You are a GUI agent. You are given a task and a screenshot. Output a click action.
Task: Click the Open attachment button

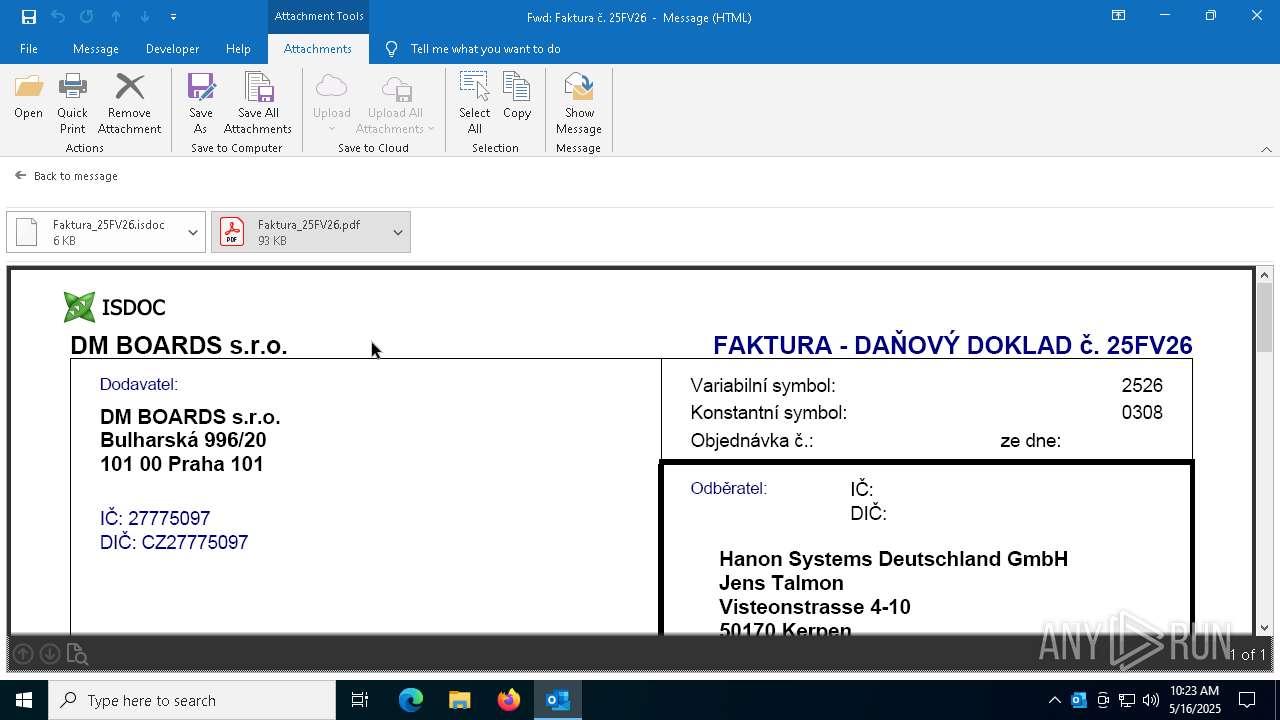pos(29,98)
